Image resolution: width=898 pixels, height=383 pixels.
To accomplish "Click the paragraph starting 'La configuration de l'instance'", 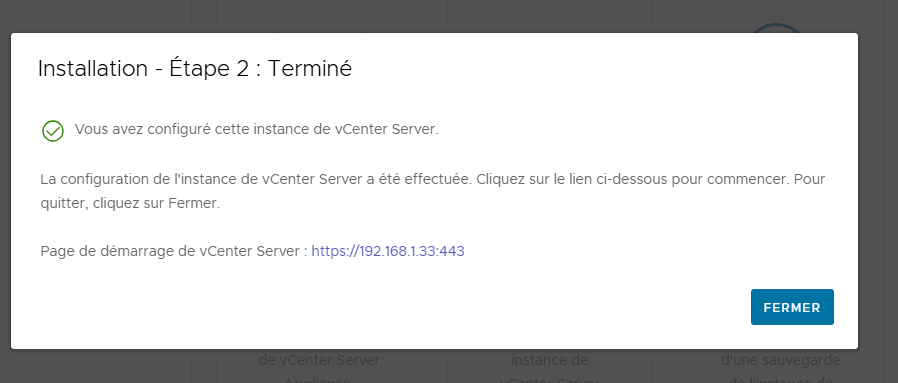I will click(432, 191).
